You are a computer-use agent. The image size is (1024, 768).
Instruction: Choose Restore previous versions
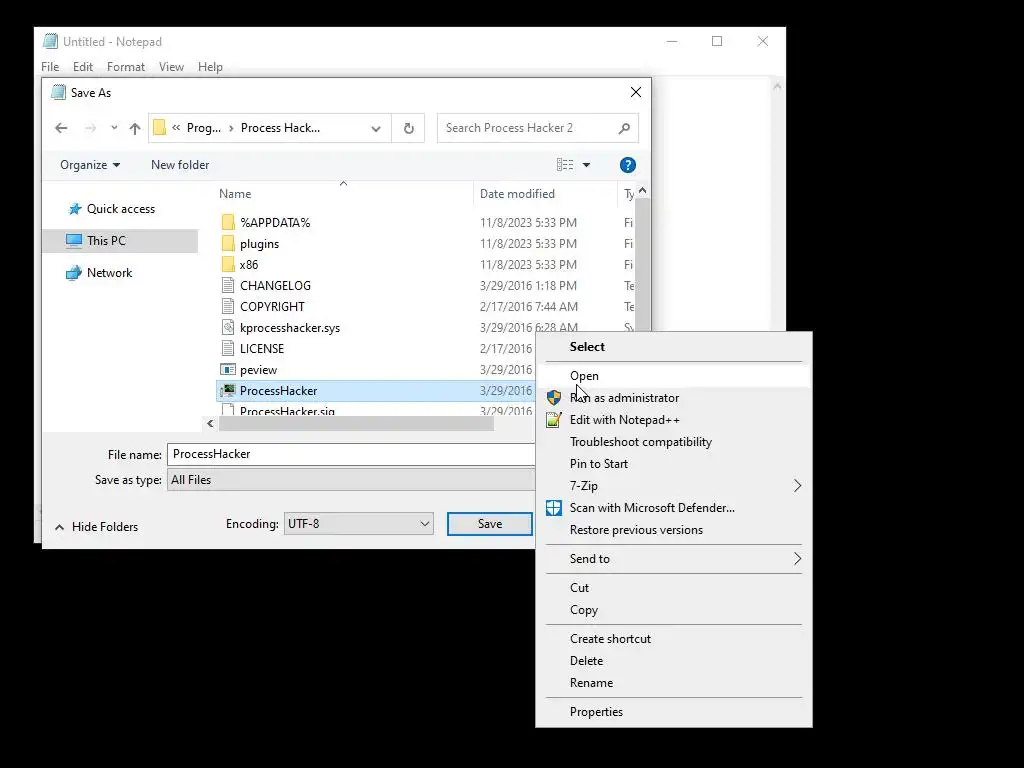coord(674,530)
